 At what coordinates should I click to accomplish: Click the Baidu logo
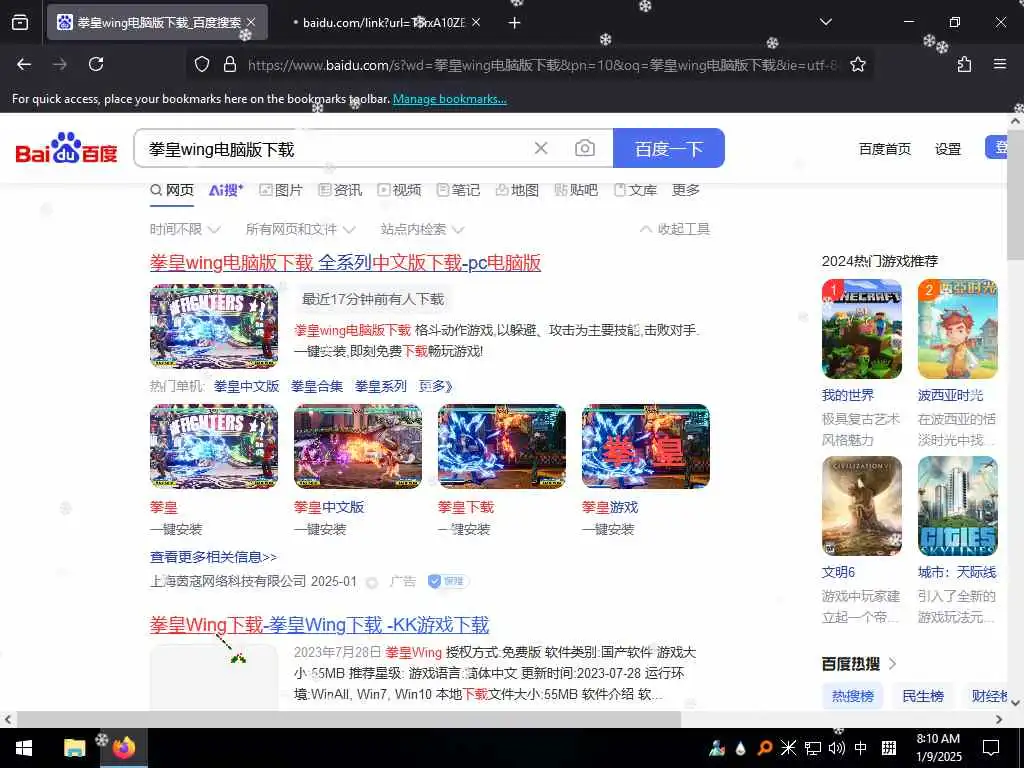click(x=67, y=148)
